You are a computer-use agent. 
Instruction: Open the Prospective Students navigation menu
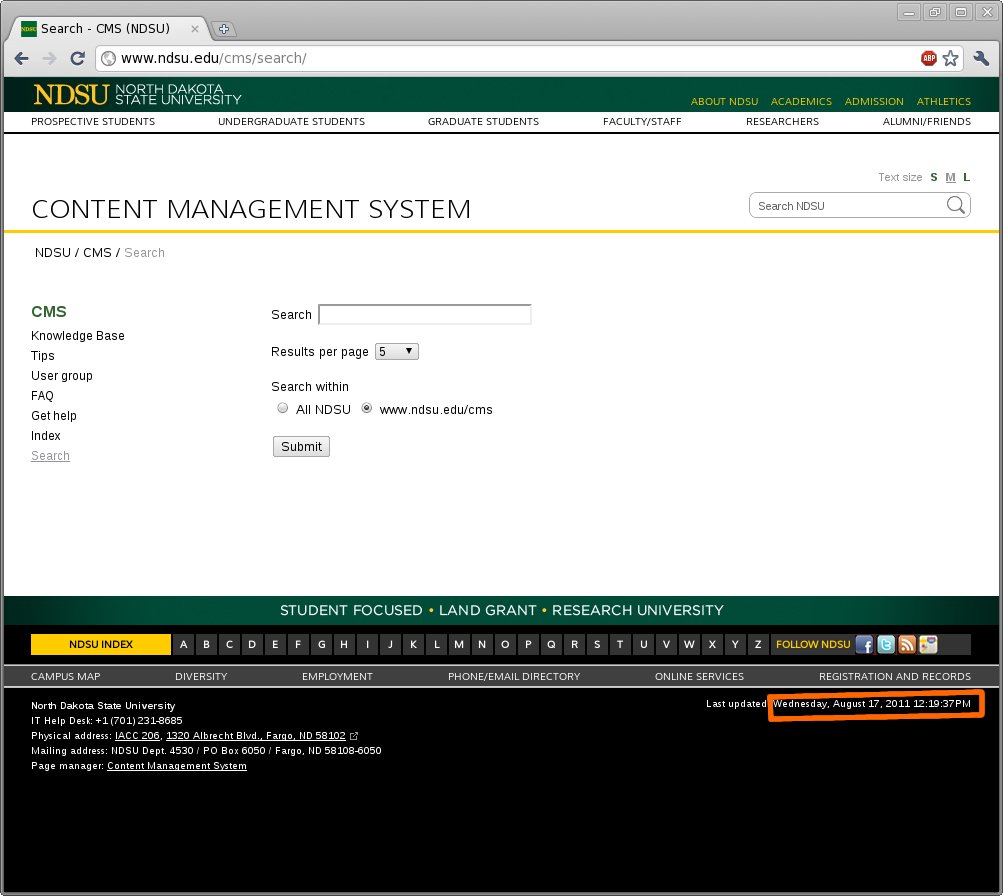click(x=93, y=122)
